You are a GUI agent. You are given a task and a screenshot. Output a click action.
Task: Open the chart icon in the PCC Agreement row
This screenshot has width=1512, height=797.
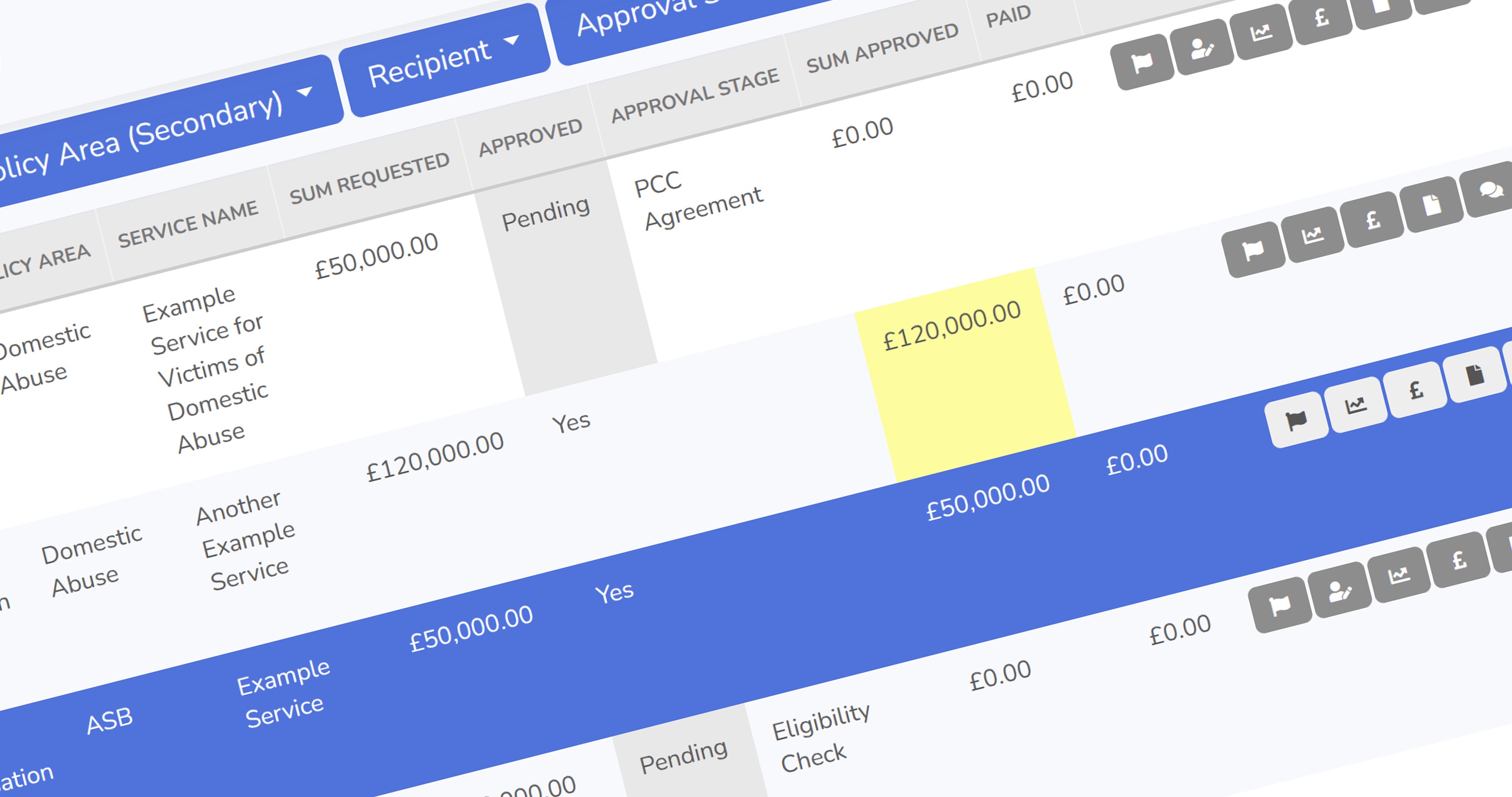click(x=1261, y=32)
